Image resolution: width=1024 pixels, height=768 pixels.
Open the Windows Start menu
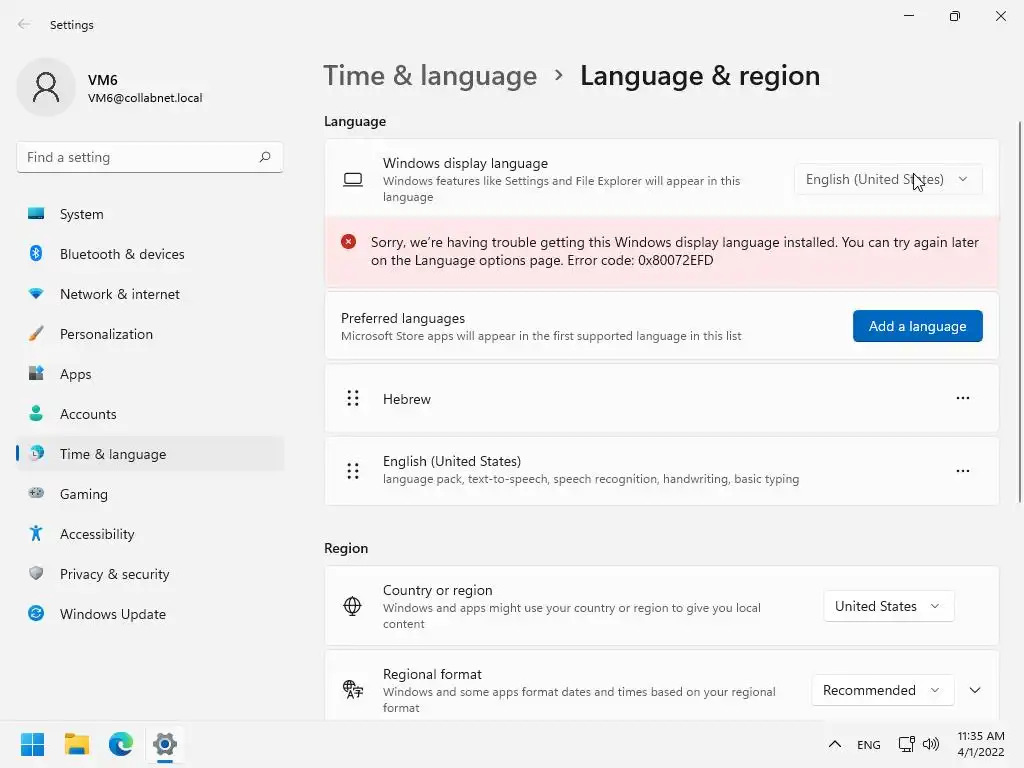[32, 744]
